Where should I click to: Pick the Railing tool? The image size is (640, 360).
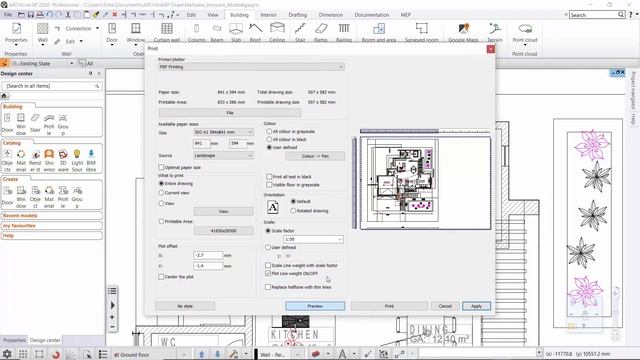click(x=344, y=32)
